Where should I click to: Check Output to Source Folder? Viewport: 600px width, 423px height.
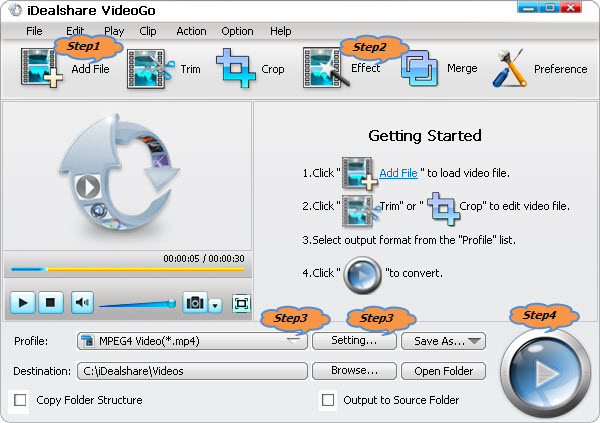pyautogui.click(x=328, y=400)
